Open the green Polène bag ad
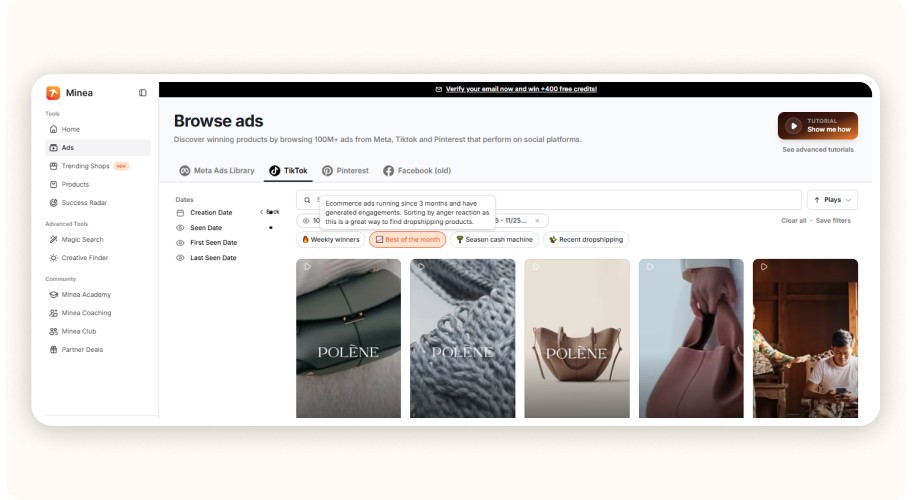912x500 pixels. [348, 338]
